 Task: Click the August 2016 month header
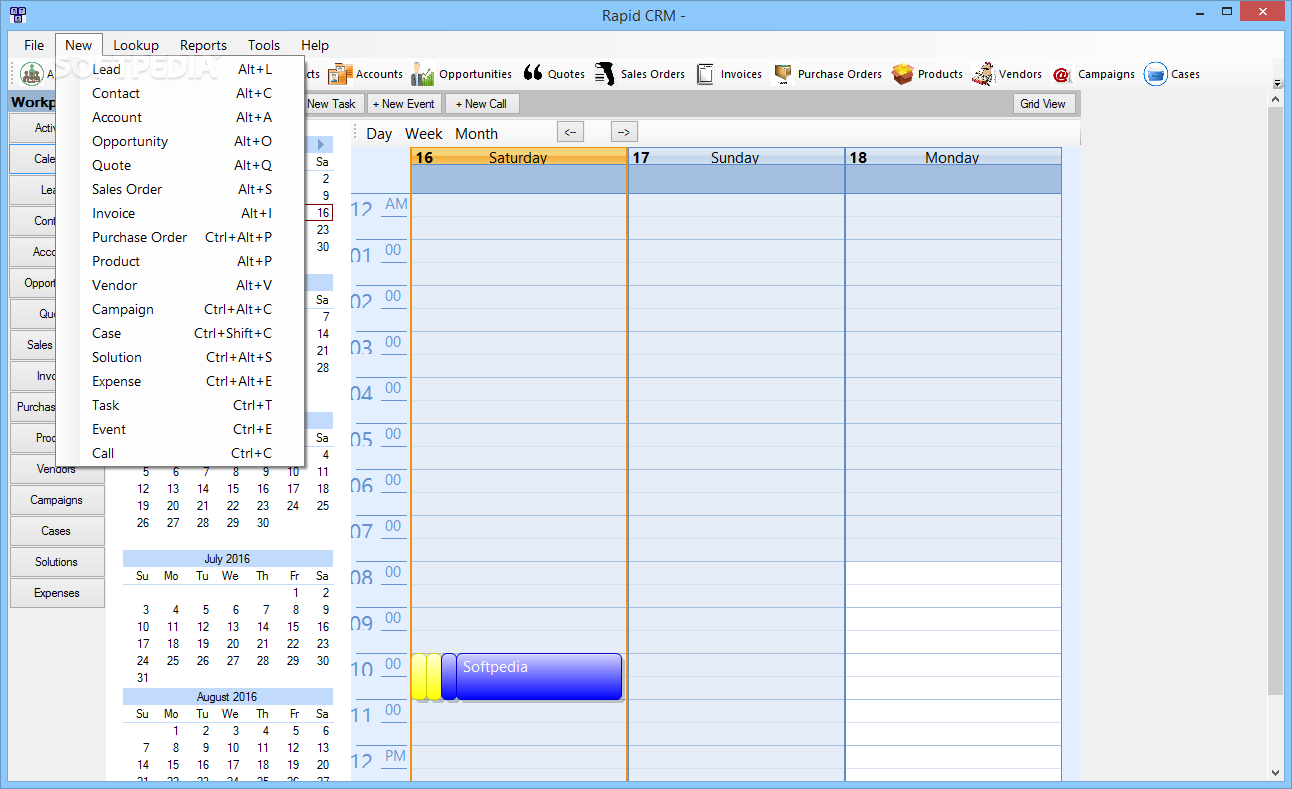click(x=228, y=697)
